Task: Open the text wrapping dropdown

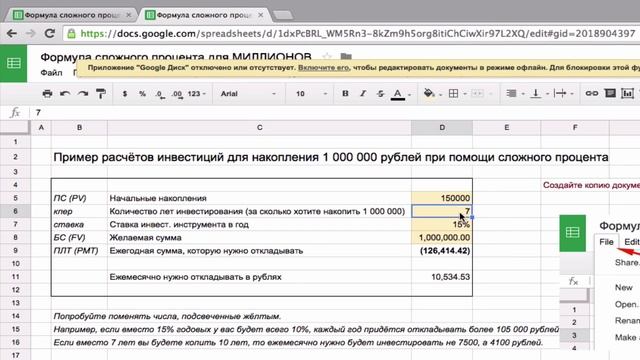Action: (x=564, y=93)
